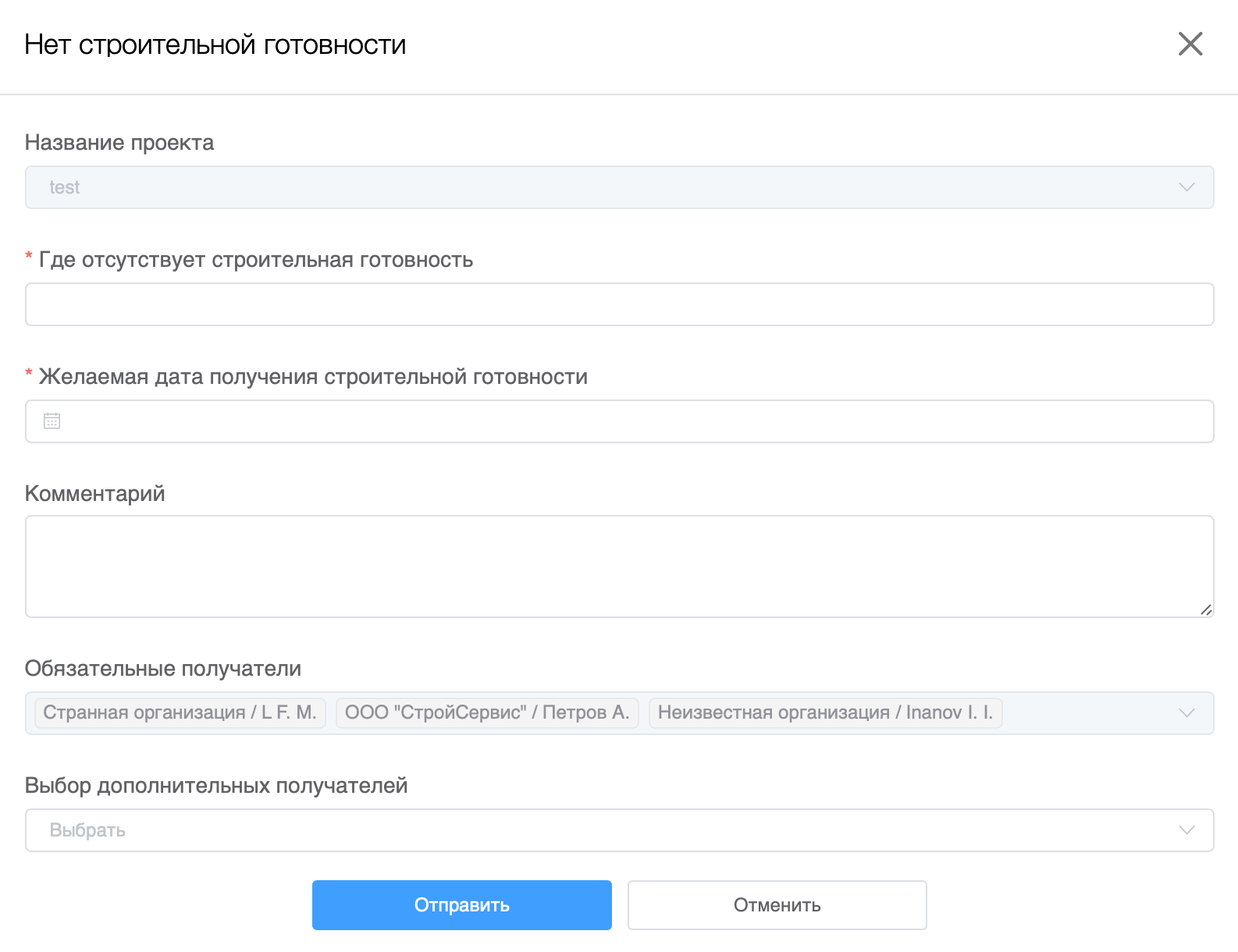The height and width of the screenshot is (952, 1238).
Task: Open the desired date picker field
Action: 619,421
